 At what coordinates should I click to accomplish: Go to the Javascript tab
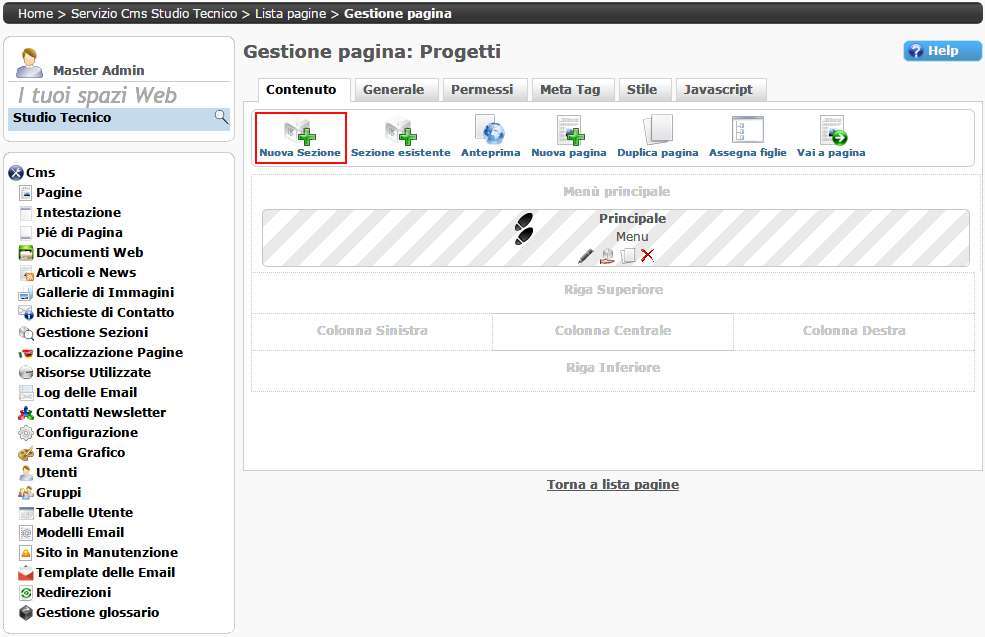718,90
